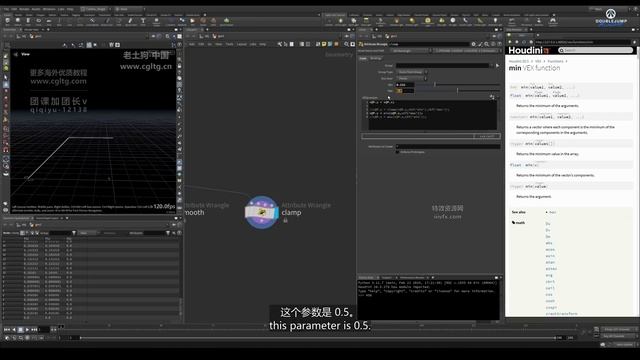Image resolution: width=640 pixels, height=360 pixels.
Task: Click the help browser Search field
Action: [x=596, y=50]
